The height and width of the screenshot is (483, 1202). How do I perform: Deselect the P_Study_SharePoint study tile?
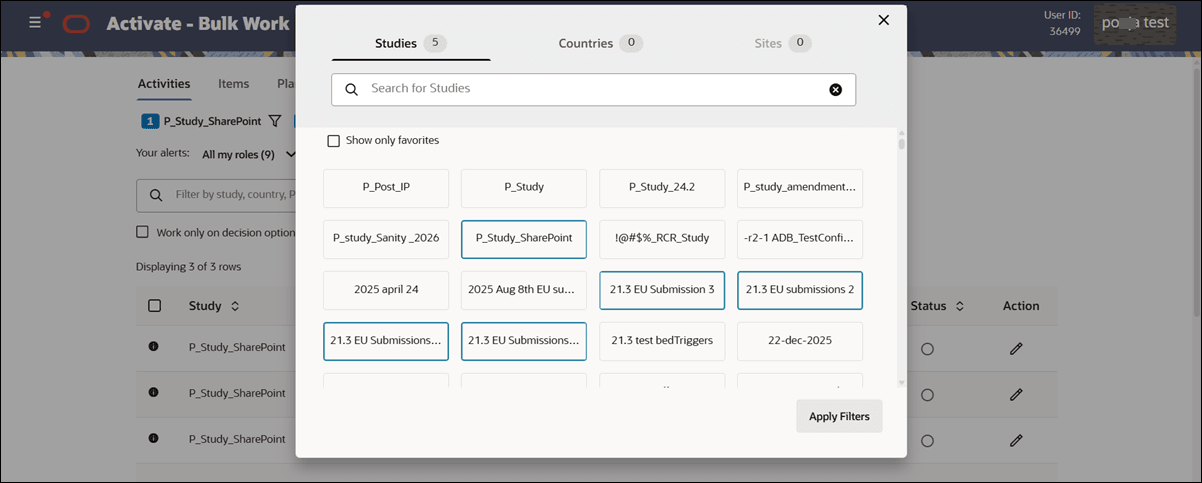(524, 239)
